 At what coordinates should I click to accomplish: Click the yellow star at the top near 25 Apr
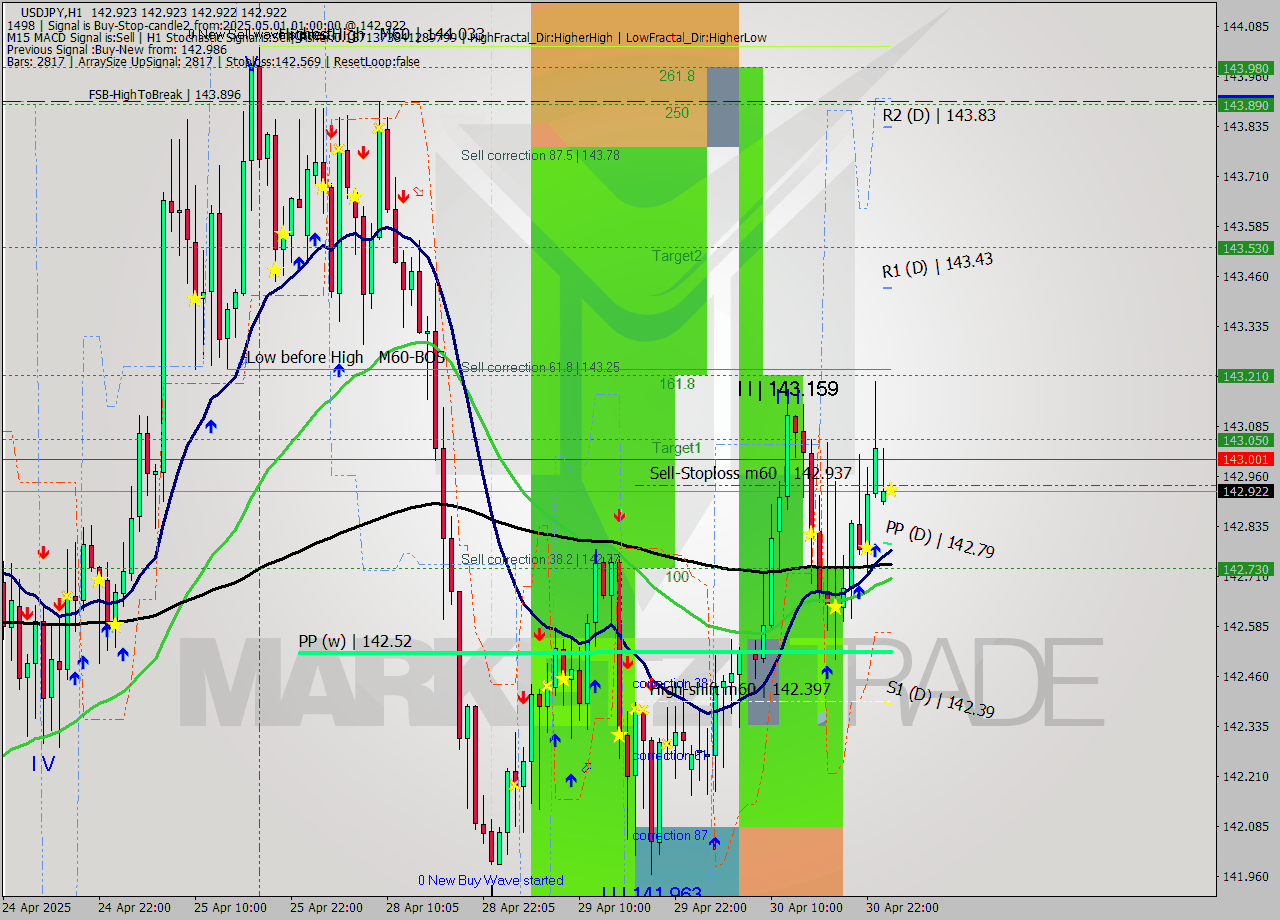[376, 128]
